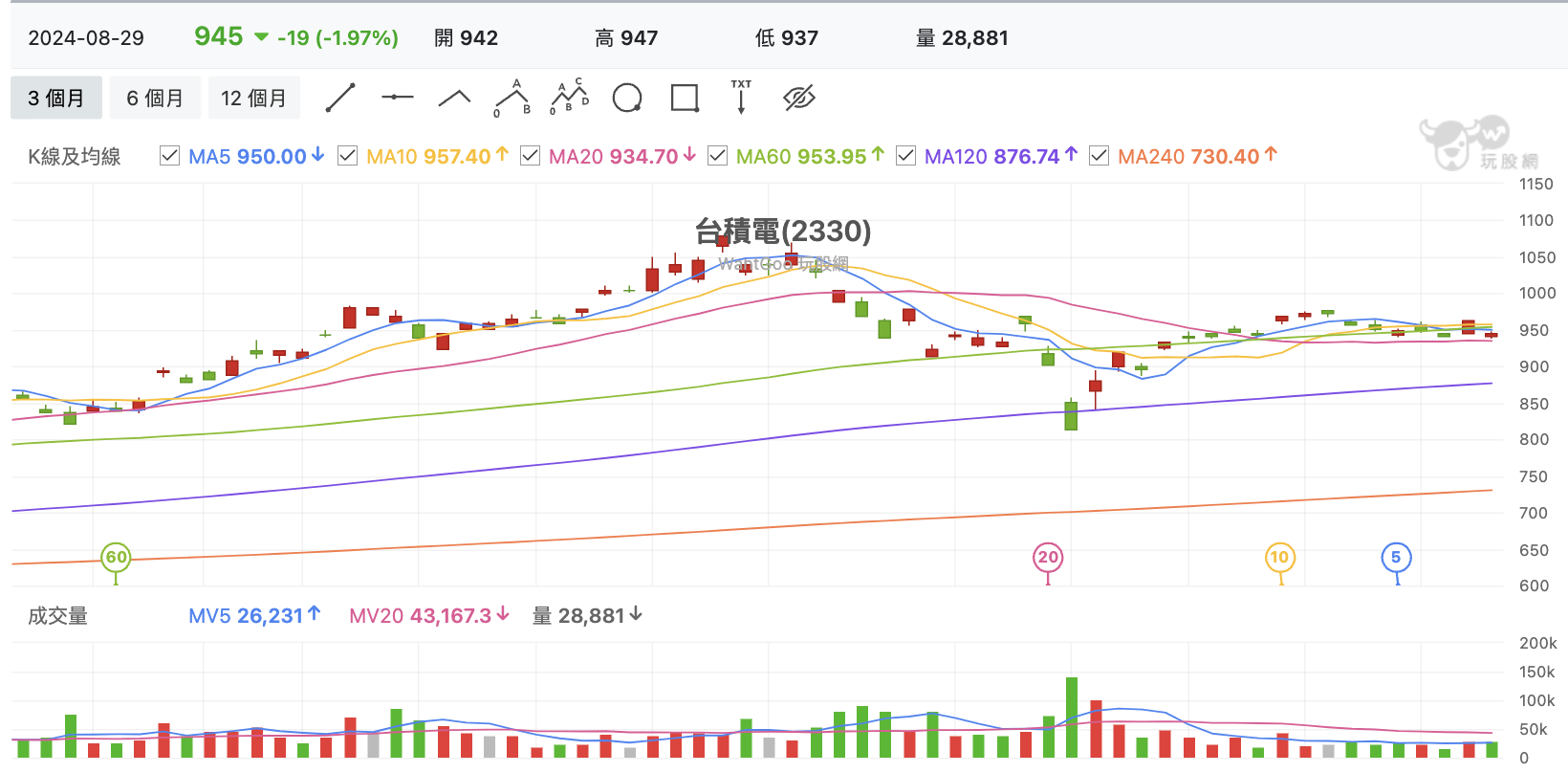Viewport: 1568px width, 773px height.
Task: Uncheck the MA10 moving average checkbox
Action: click(348, 156)
